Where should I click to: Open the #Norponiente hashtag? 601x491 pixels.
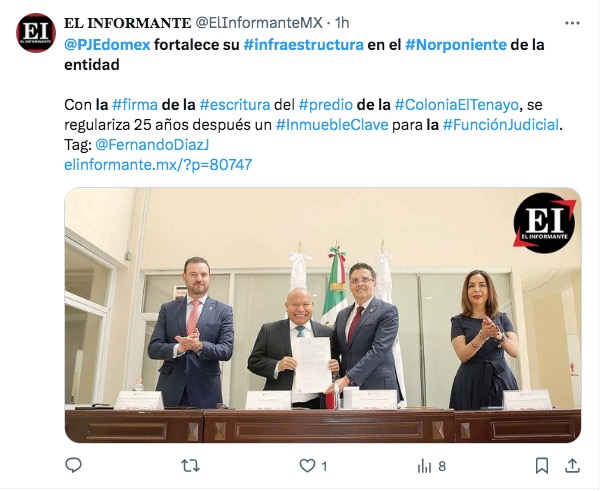click(x=456, y=45)
